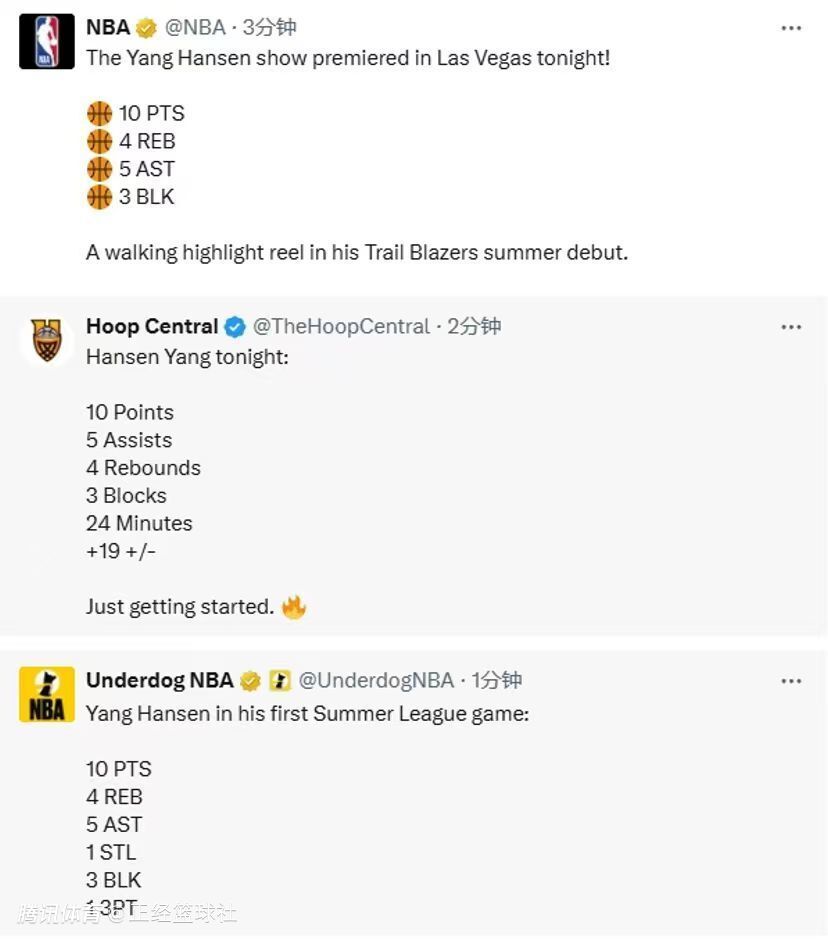The width and height of the screenshot is (828, 939).
Task: Click the Underdog affiliate badge icon
Action: [280, 681]
